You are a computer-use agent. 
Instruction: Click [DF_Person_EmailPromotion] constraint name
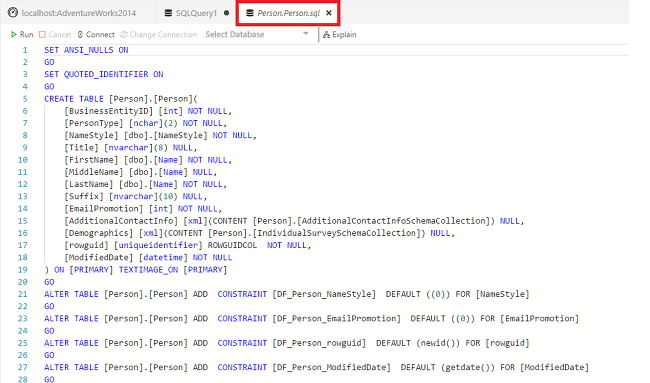336,319
